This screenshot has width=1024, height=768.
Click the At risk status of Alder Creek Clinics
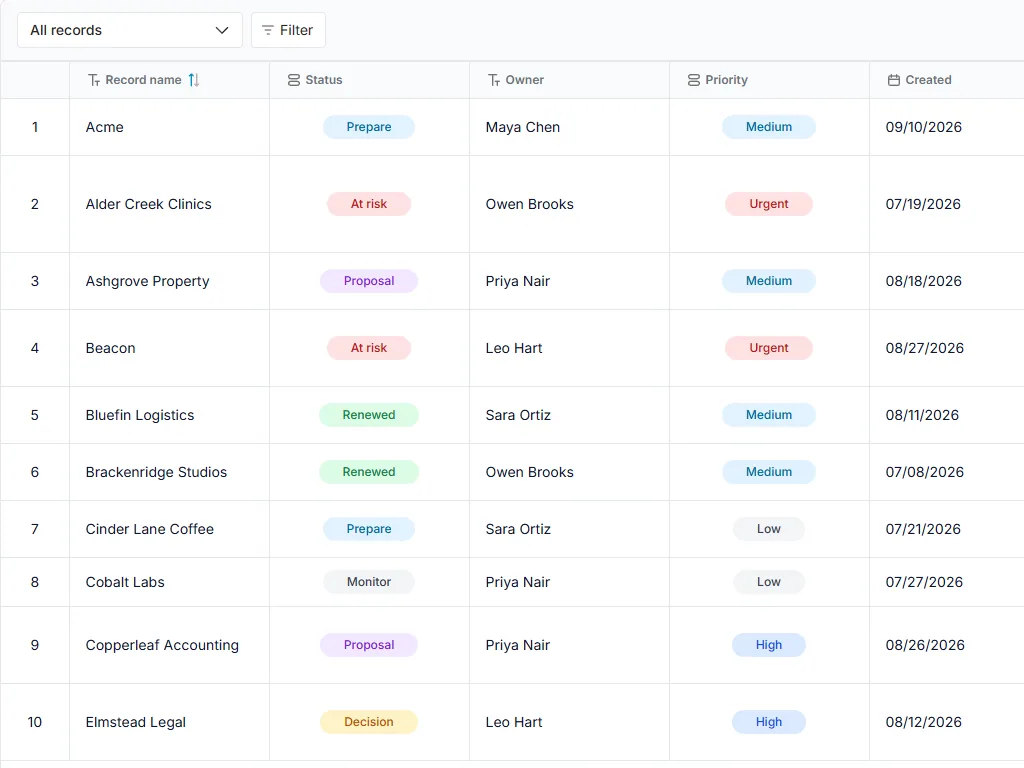(369, 204)
